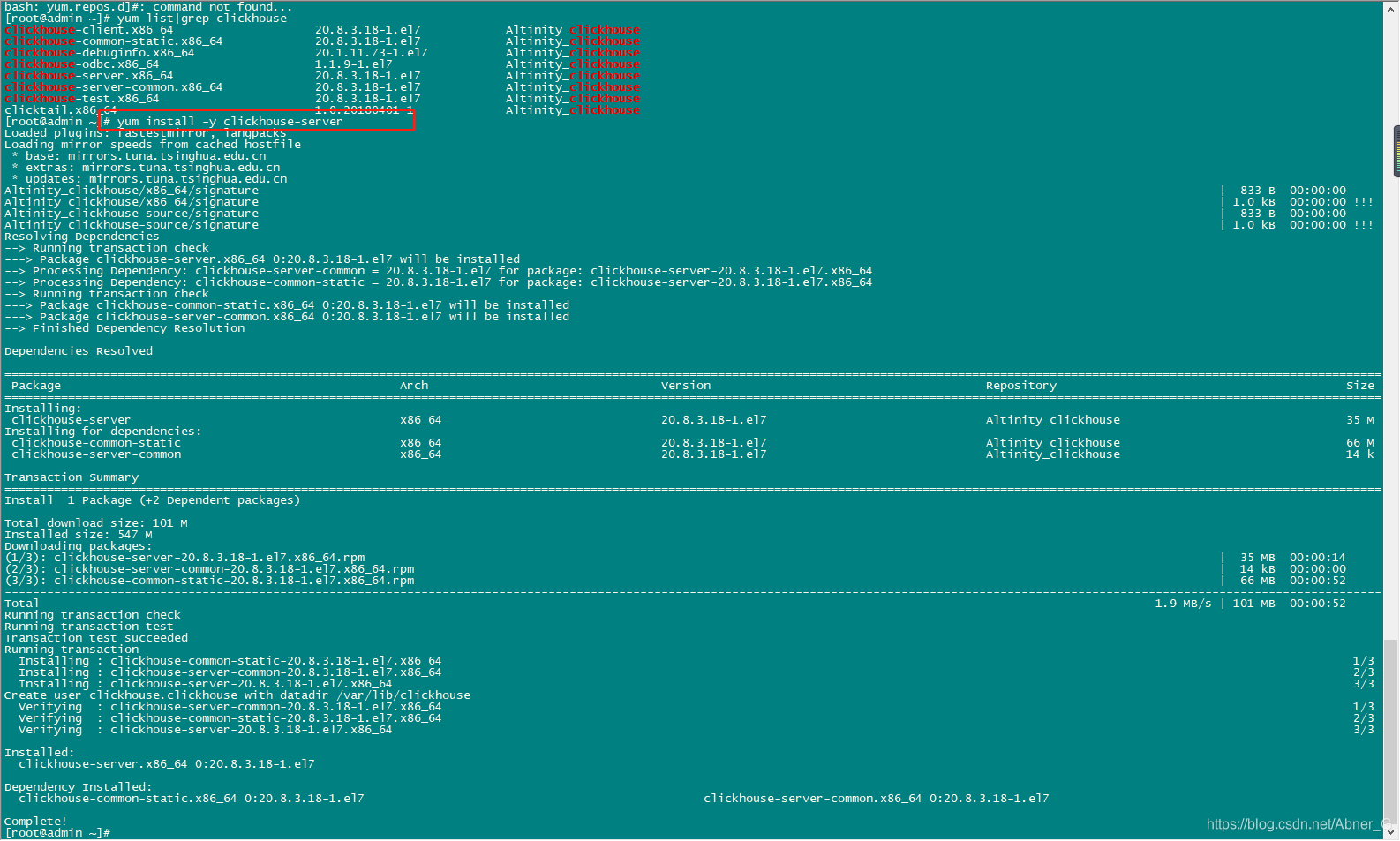Click 'Installing for dependencies:' line

pos(103,431)
